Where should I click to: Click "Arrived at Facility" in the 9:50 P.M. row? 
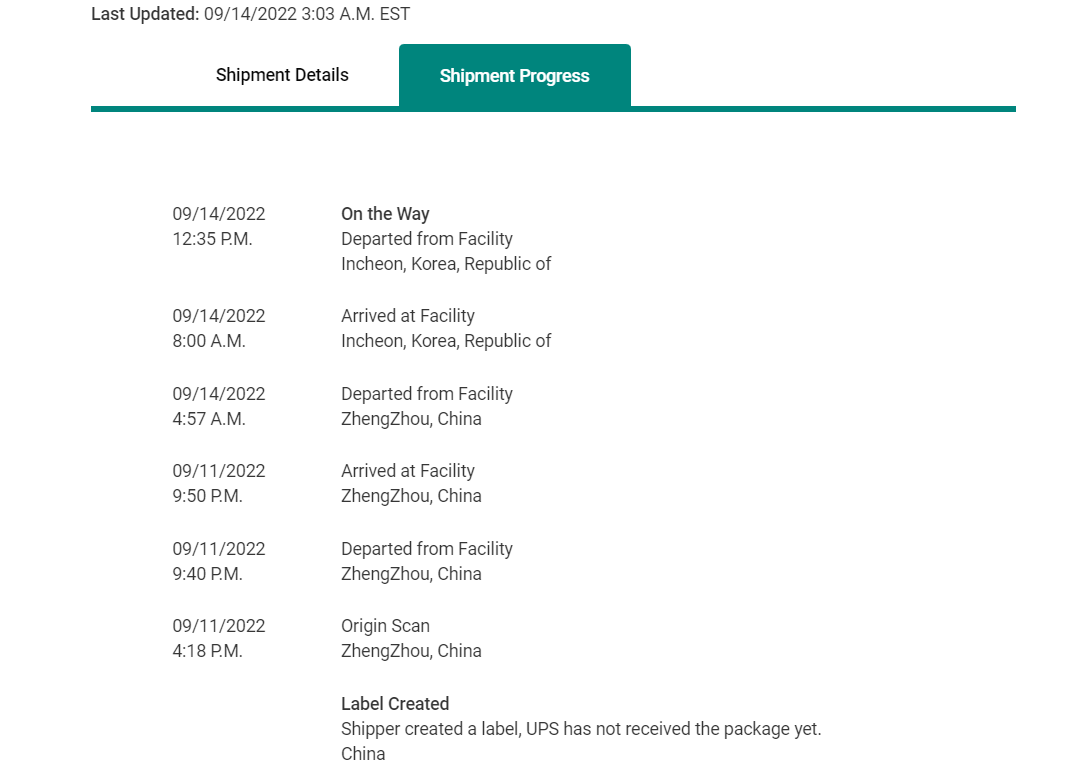[408, 471]
